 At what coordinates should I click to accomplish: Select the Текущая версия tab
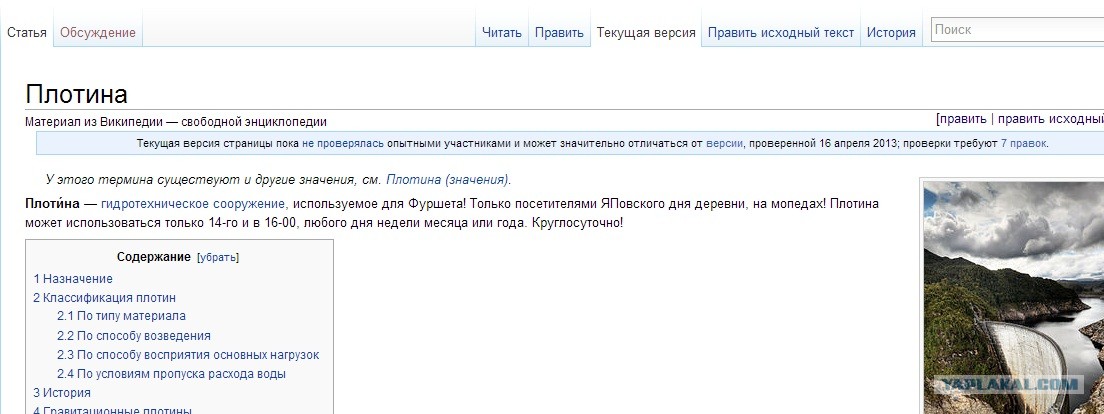click(x=646, y=32)
